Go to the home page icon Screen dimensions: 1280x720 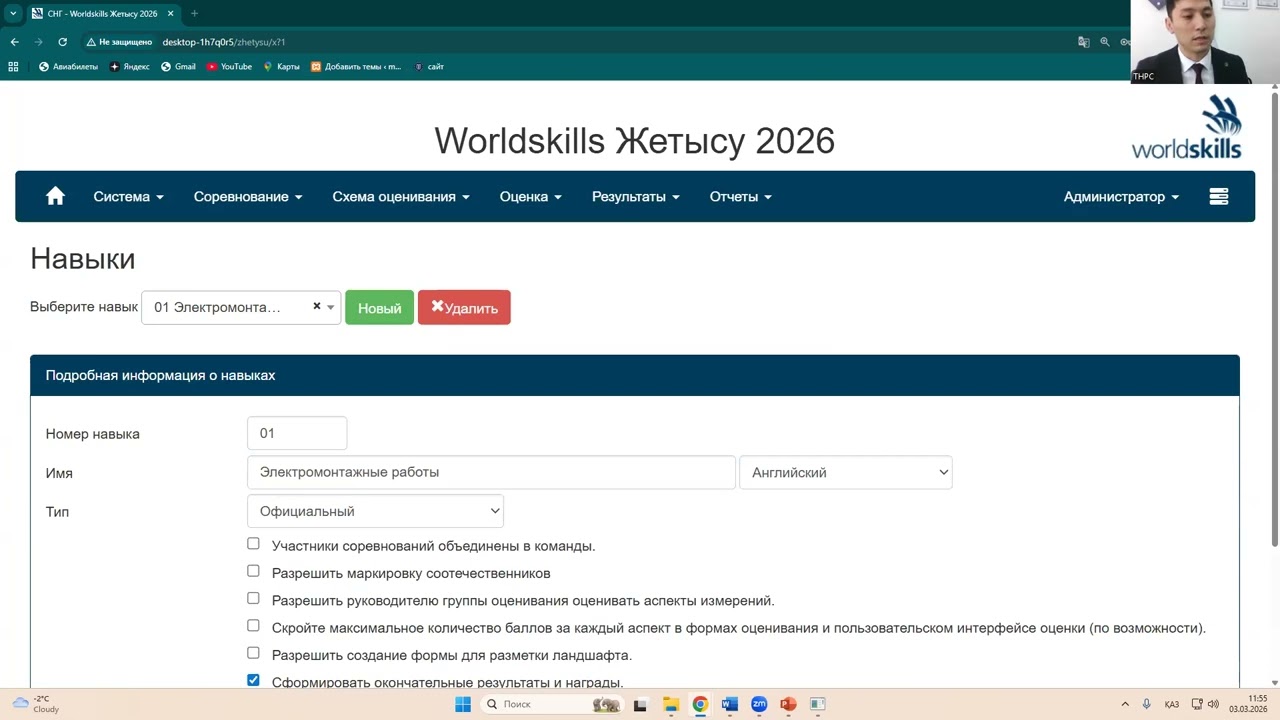pos(55,196)
